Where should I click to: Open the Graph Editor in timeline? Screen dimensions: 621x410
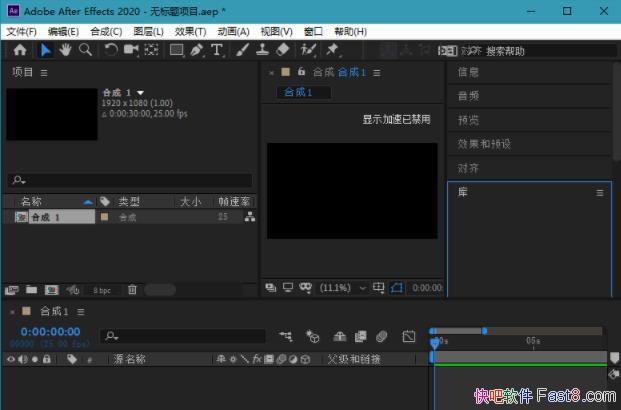coord(409,336)
